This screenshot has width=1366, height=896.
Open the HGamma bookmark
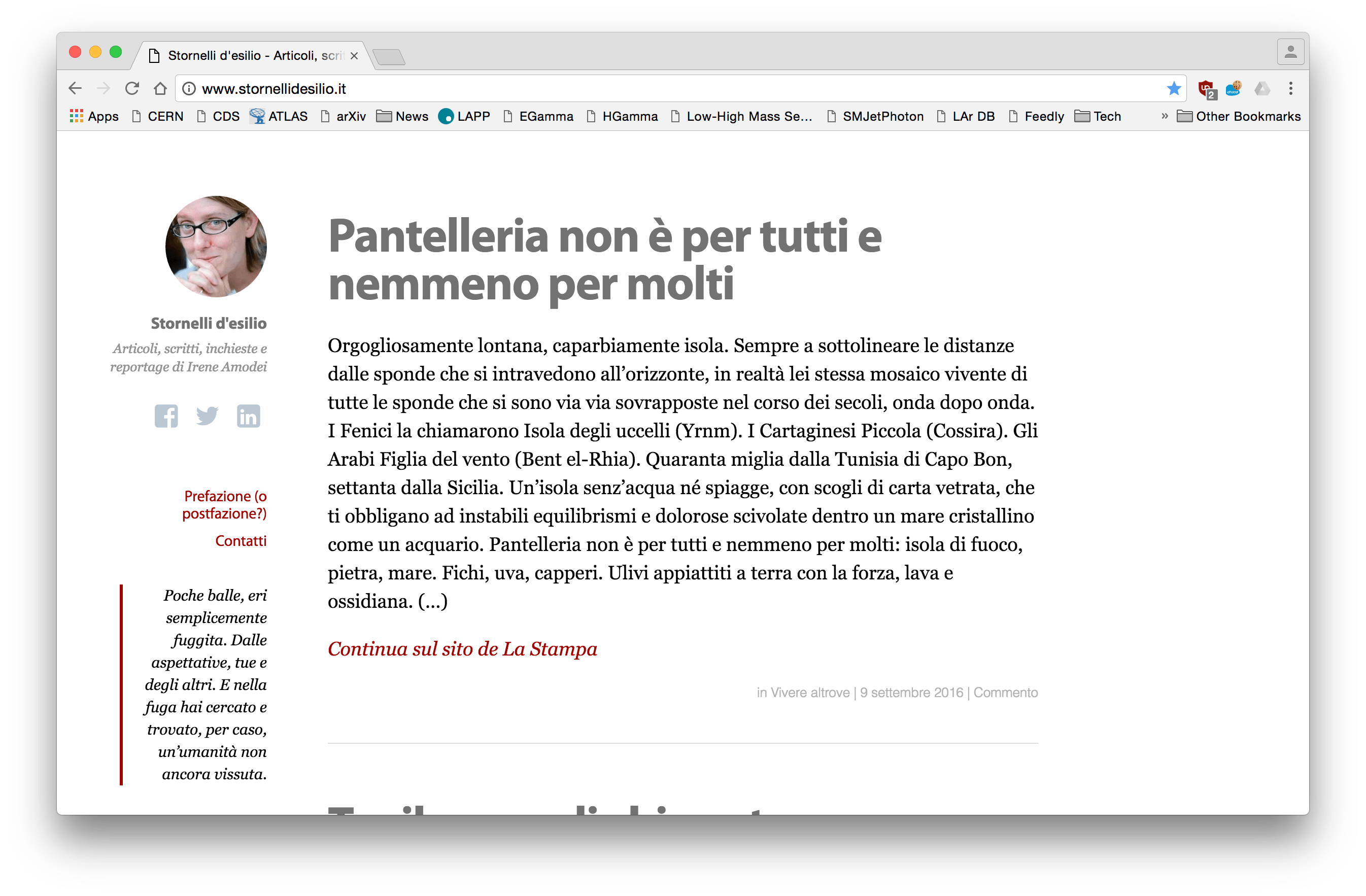(x=622, y=117)
